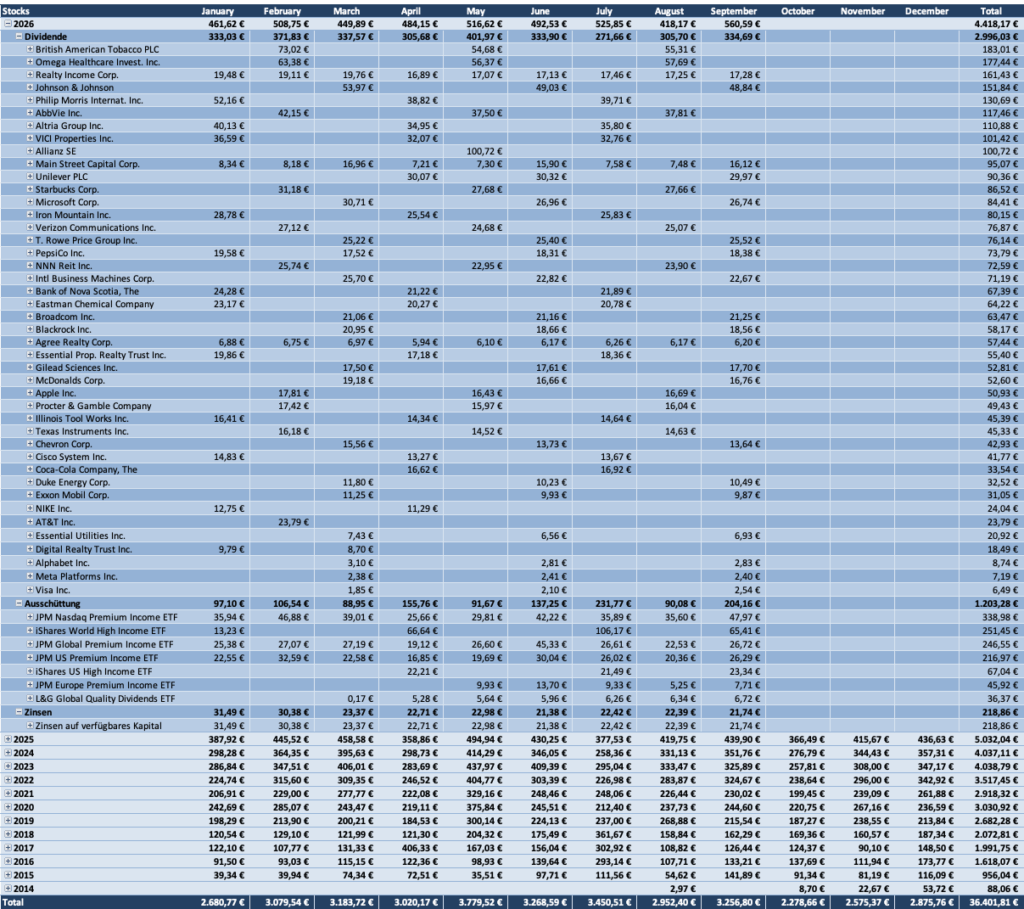The width and height of the screenshot is (1024, 909).
Task: Expand Altria Group Inc. row
Action: click(x=30, y=125)
